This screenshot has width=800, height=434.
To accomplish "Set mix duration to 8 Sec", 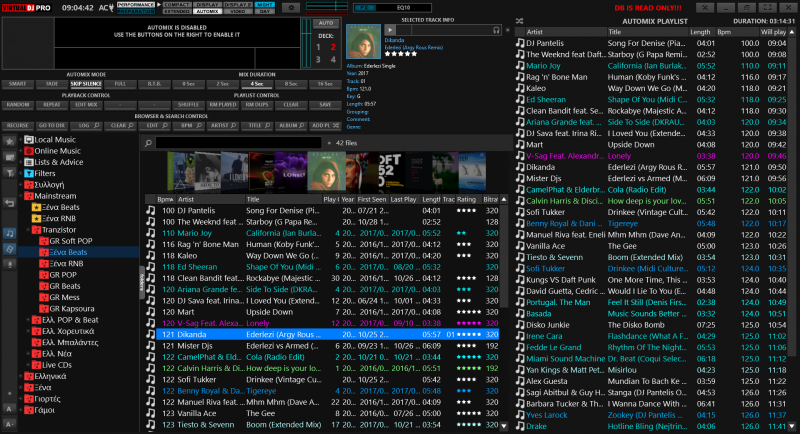I will point(291,84).
